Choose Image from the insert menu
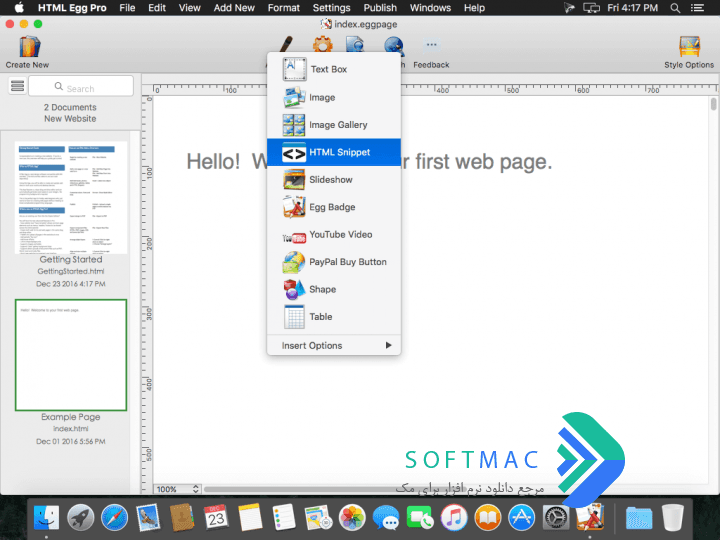 point(334,97)
